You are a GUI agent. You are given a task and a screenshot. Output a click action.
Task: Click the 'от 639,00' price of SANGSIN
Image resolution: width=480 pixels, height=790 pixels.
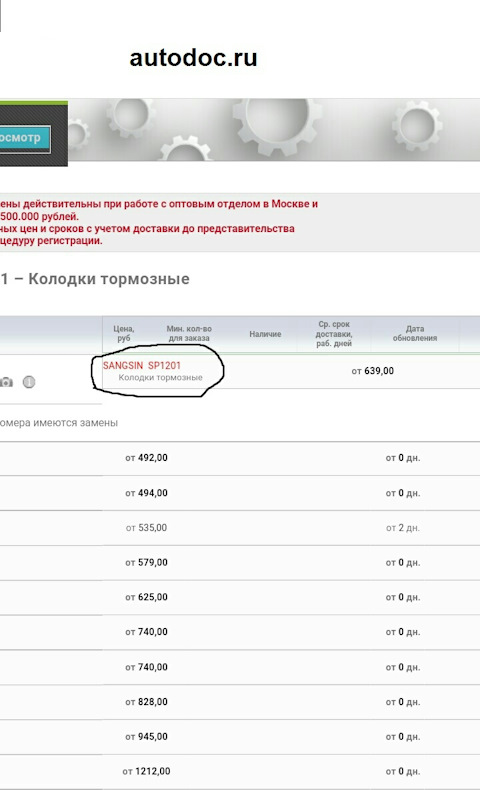click(373, 371)
